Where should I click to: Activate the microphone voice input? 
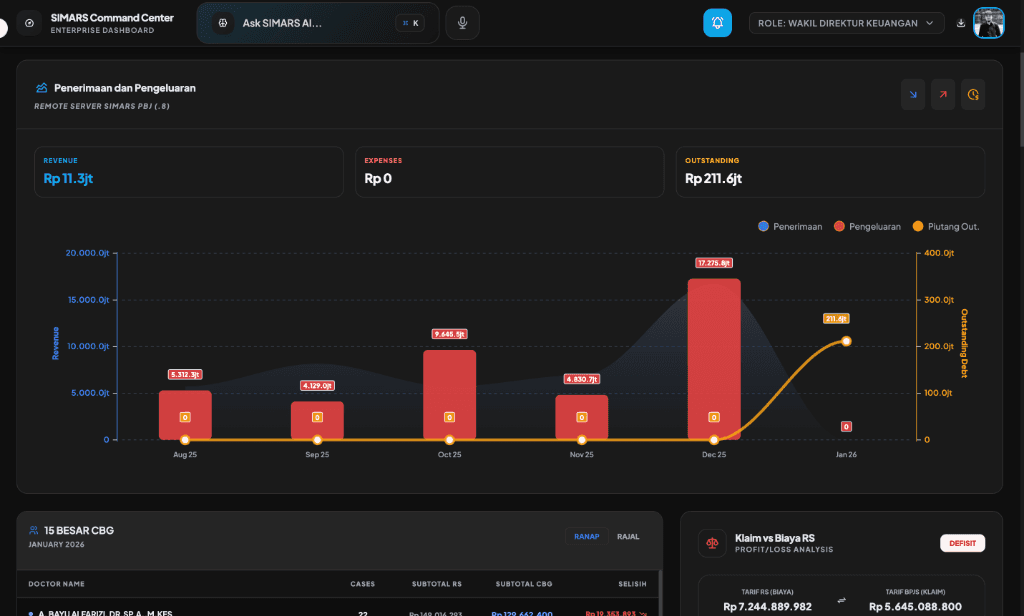(462, 23)
